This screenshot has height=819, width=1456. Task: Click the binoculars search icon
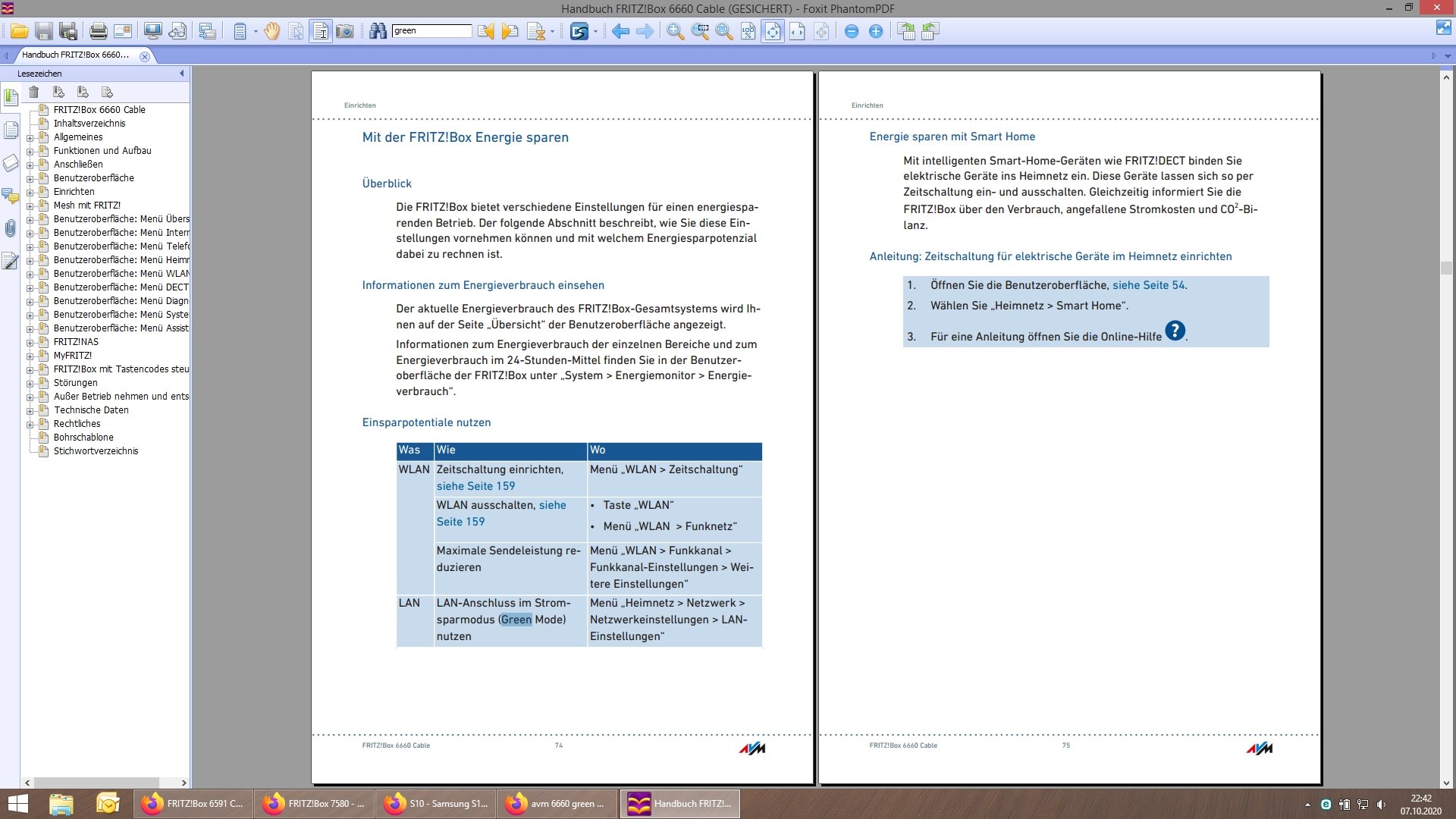[x=378, y=31]
